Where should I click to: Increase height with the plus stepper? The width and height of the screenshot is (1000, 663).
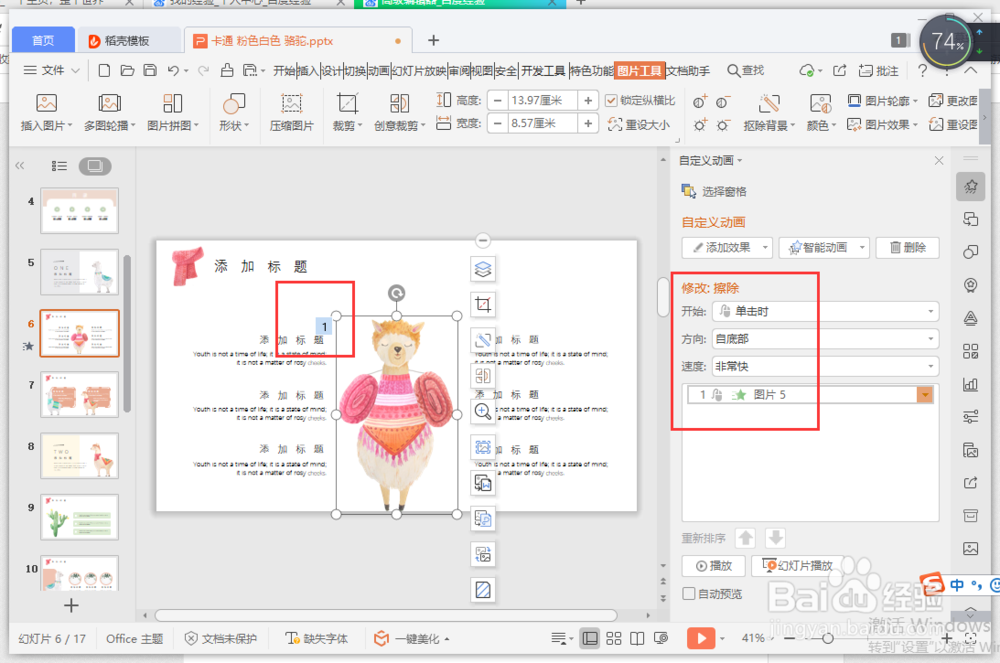coord(588,100)
